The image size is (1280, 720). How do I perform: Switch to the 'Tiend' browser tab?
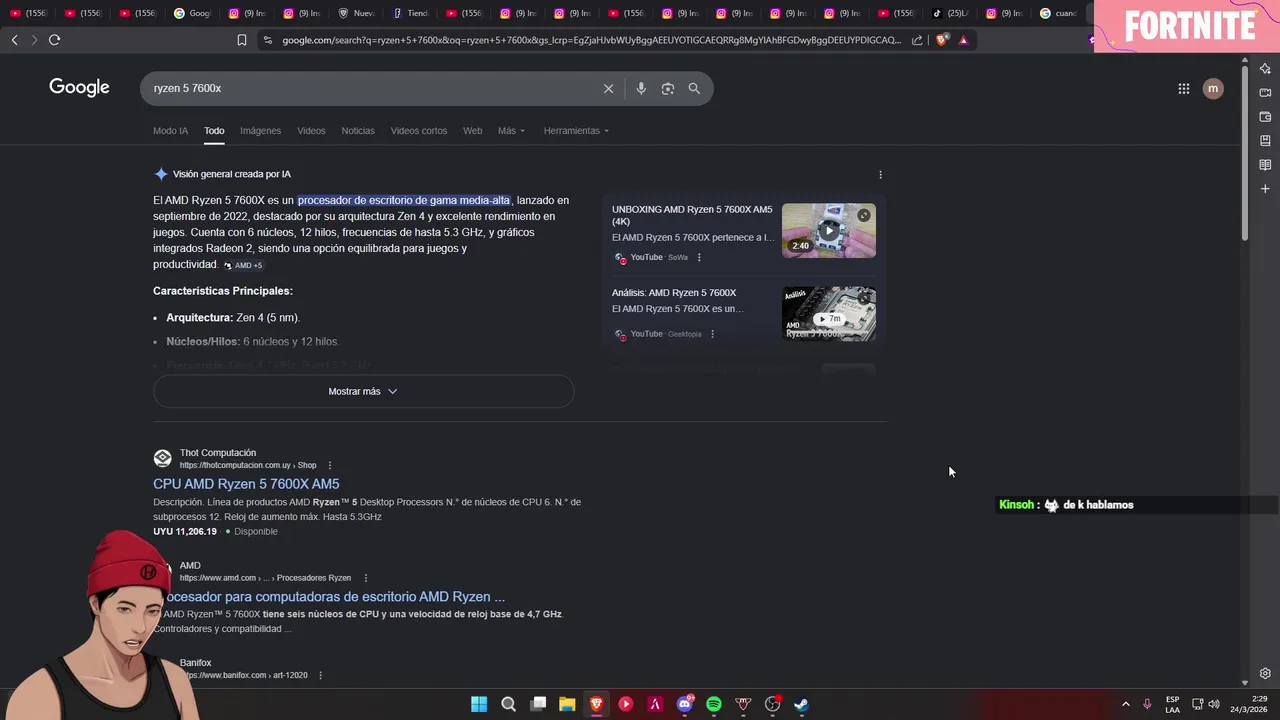[x=411, y=13]
